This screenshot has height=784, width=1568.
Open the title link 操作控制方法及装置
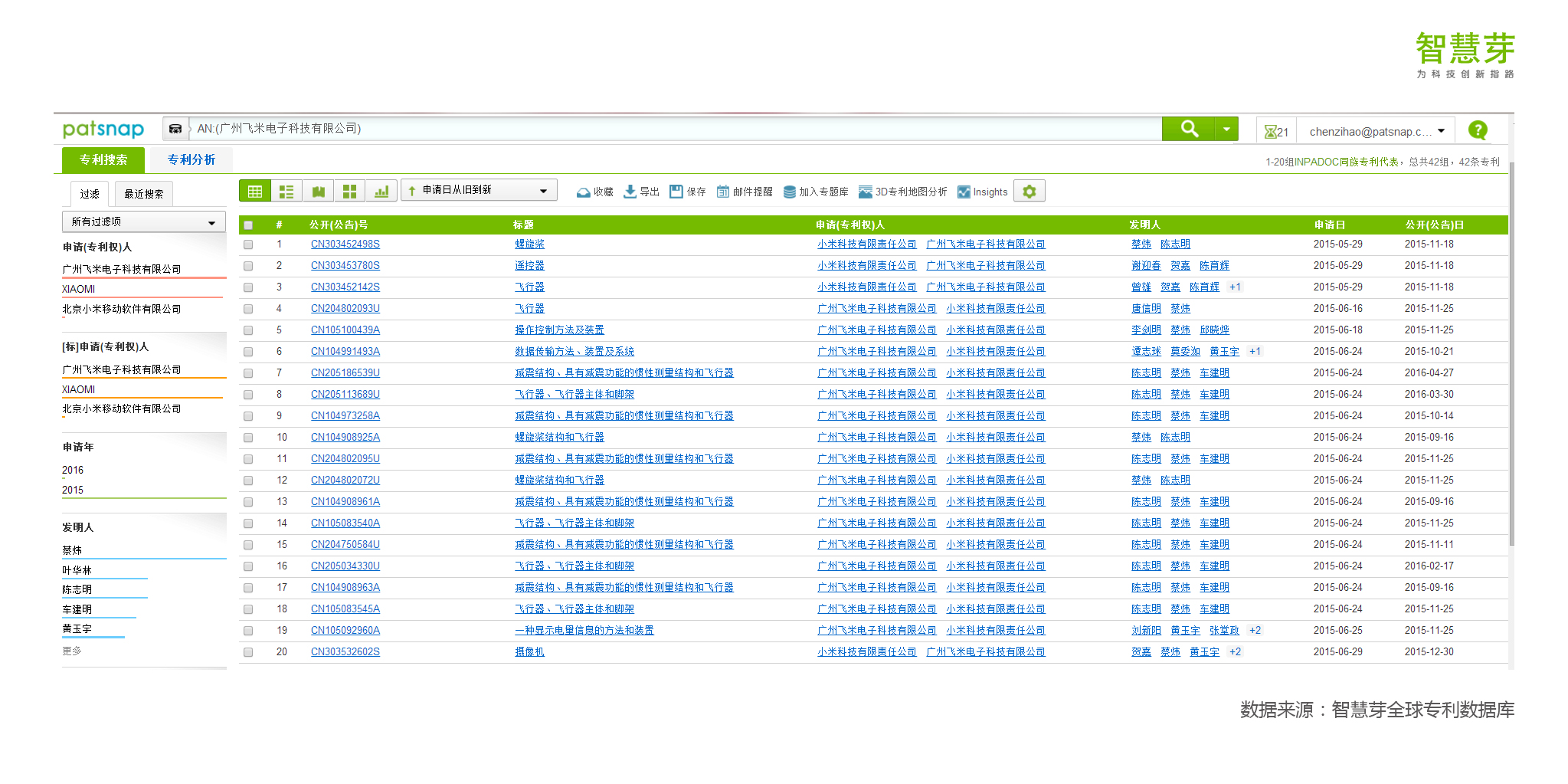tap(559, 330)
